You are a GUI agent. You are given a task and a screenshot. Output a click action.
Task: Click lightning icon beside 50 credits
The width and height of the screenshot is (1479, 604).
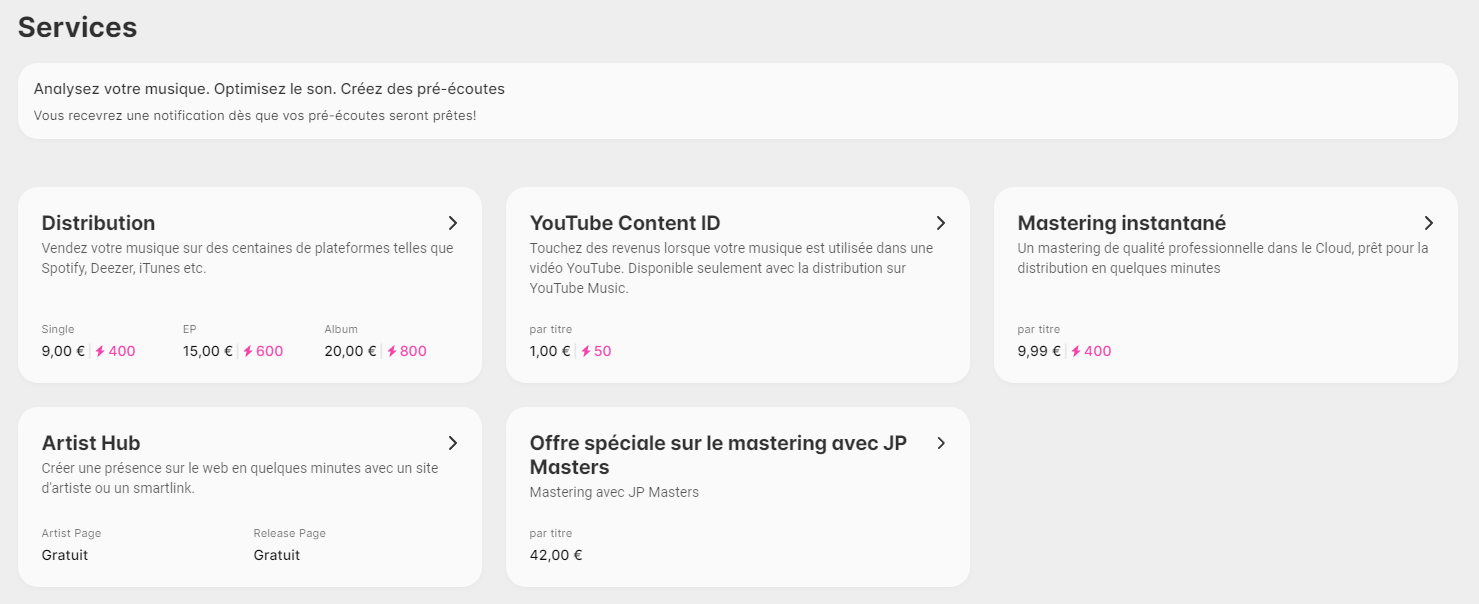(586, 351)
